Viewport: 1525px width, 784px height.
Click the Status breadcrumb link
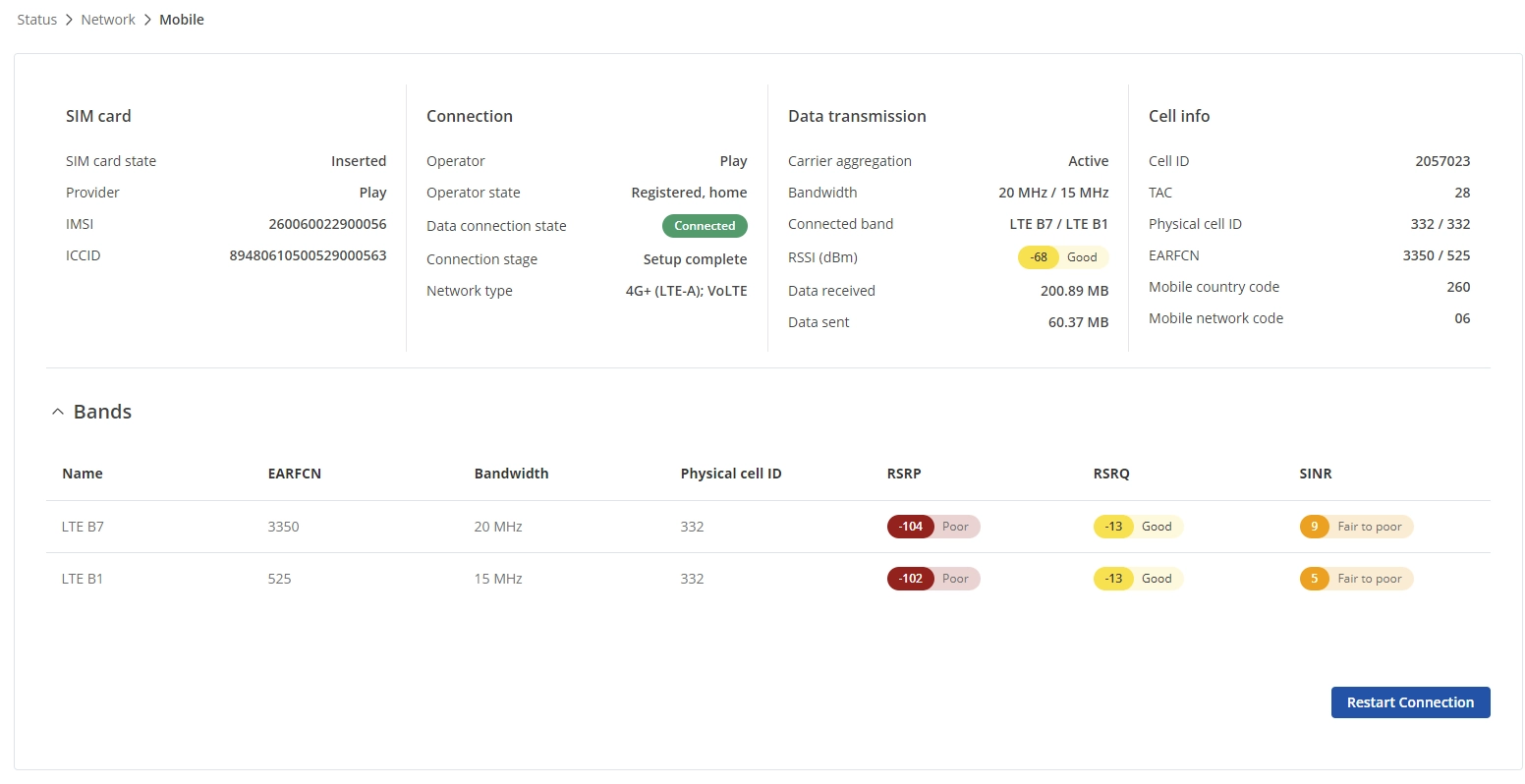[x=37, y=20]
